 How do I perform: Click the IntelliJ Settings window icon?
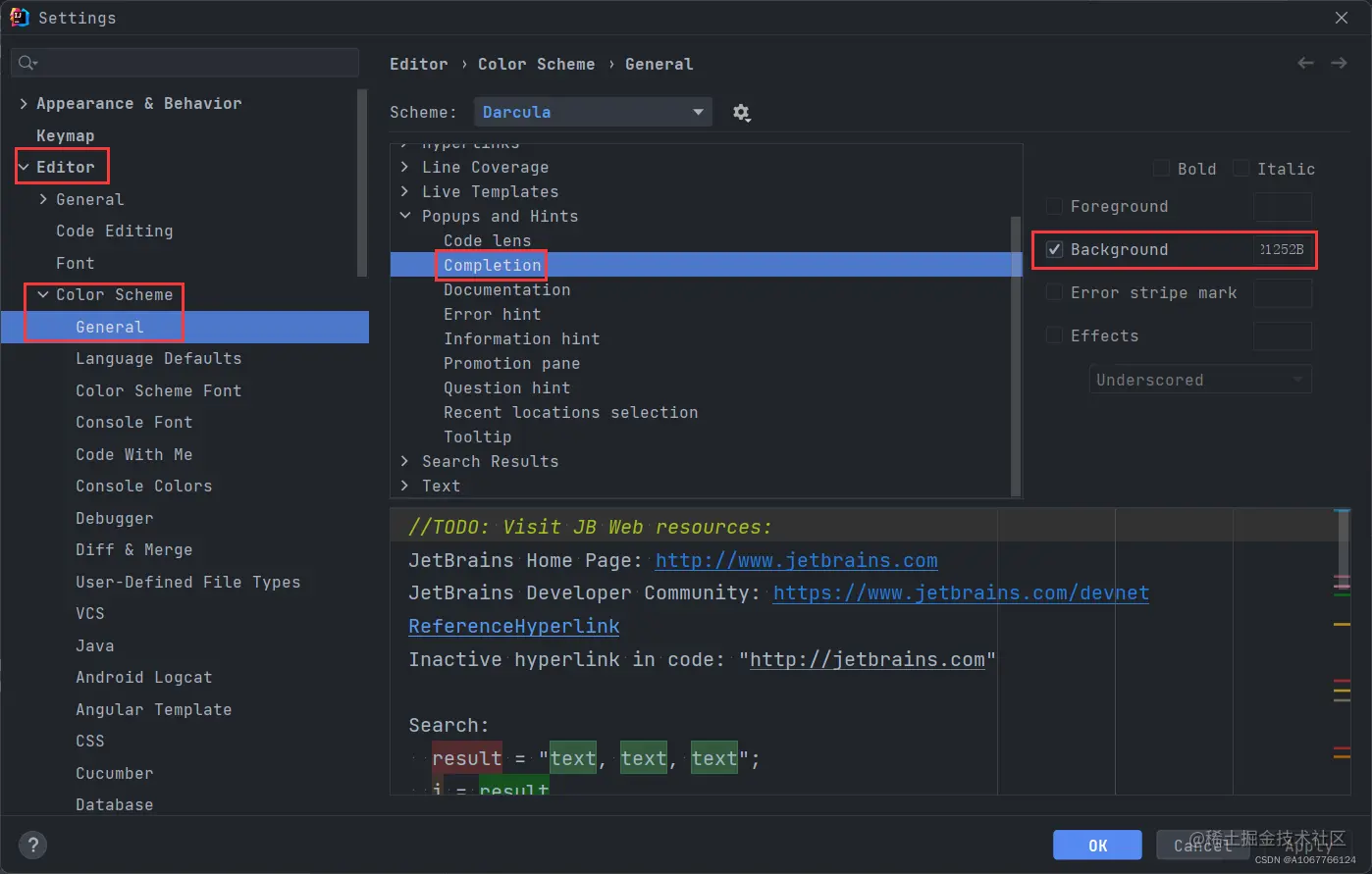point(19,17)
